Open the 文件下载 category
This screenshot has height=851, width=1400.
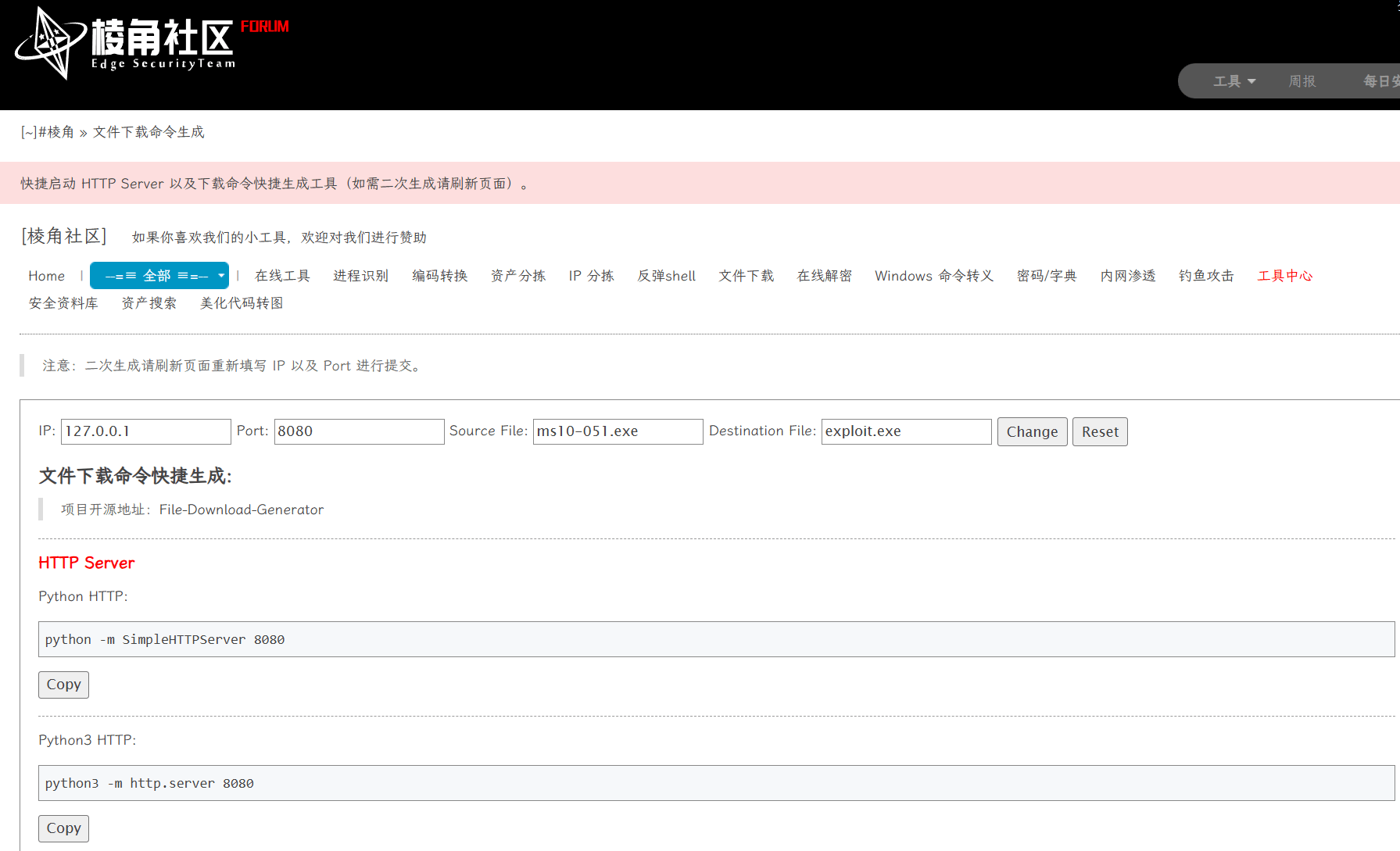[x=747, y=276]
